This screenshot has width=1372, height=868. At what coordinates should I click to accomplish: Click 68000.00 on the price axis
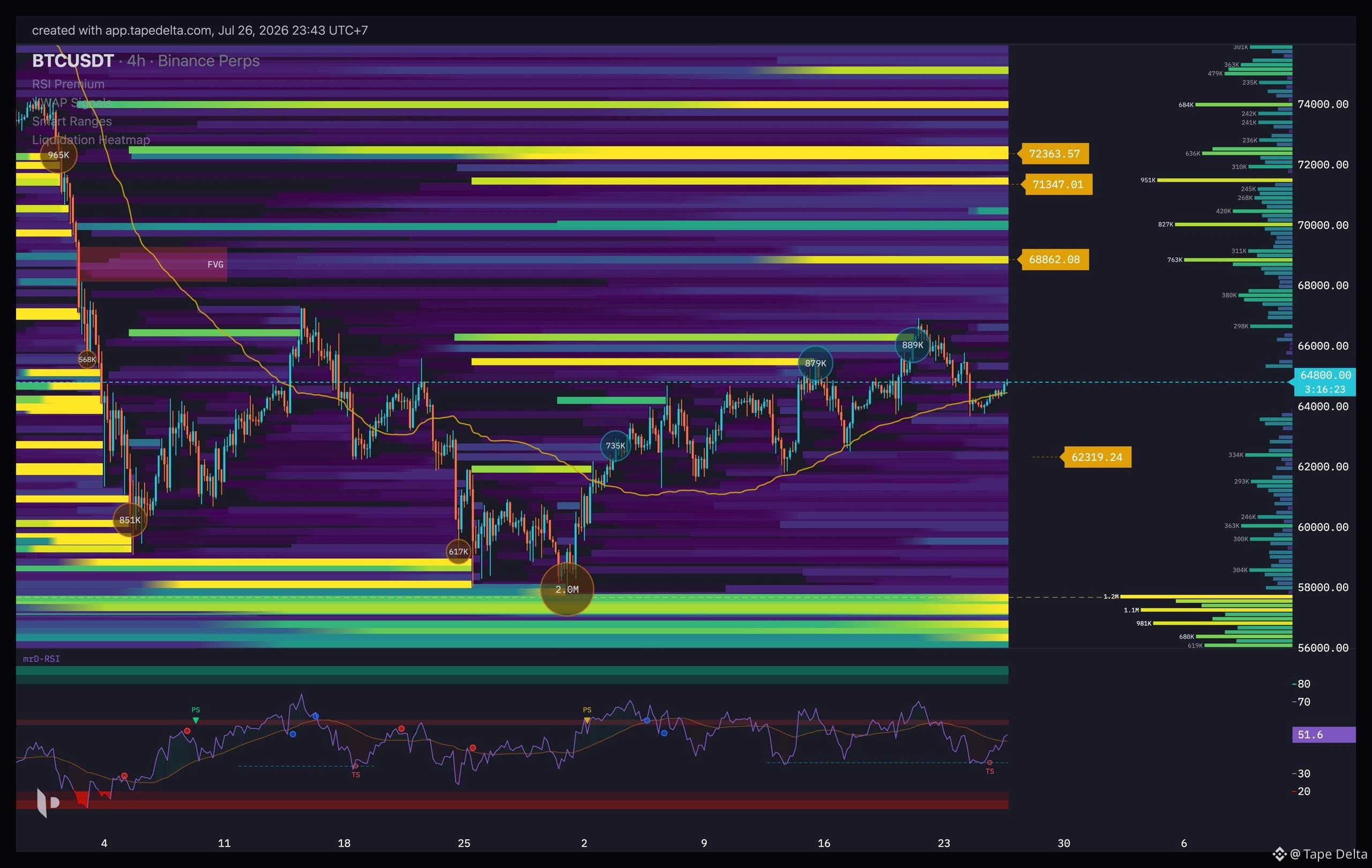click(1323, 286)
